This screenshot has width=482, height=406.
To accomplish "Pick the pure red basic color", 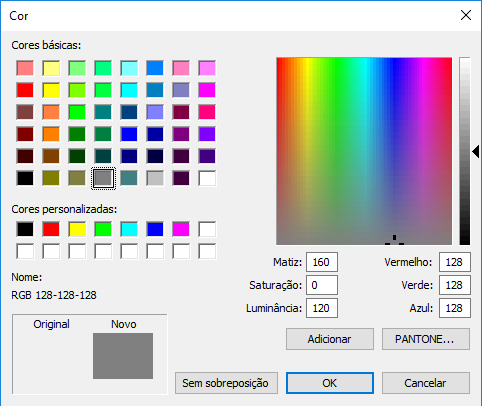I will [x=25, y=90].
